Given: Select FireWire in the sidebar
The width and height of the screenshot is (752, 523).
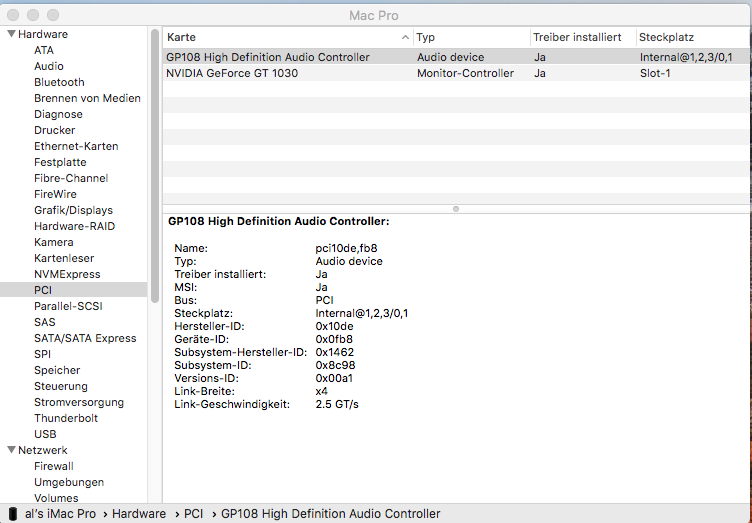Looking at the screenshot, I should click(55, 194).
